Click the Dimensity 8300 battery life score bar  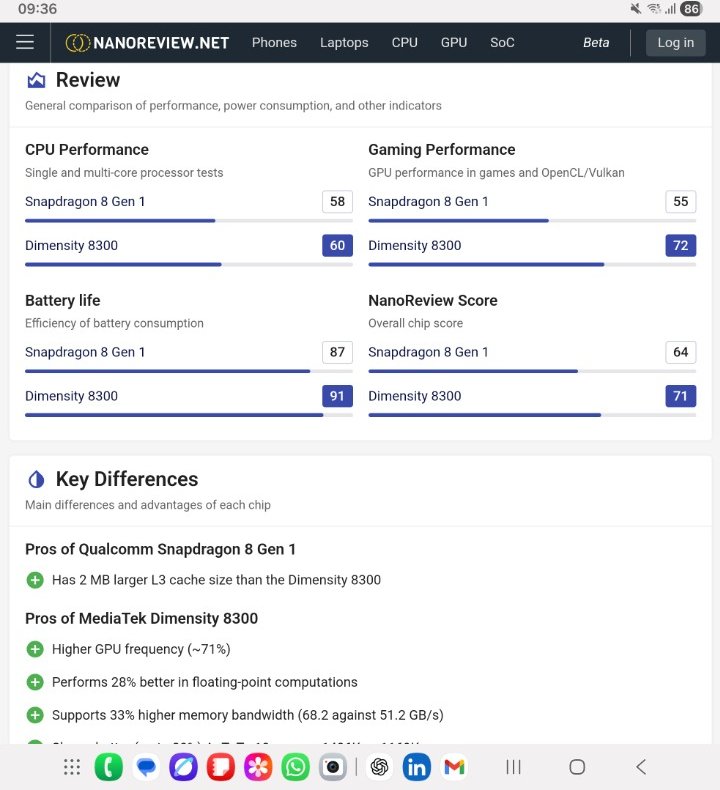click(189, 415)
